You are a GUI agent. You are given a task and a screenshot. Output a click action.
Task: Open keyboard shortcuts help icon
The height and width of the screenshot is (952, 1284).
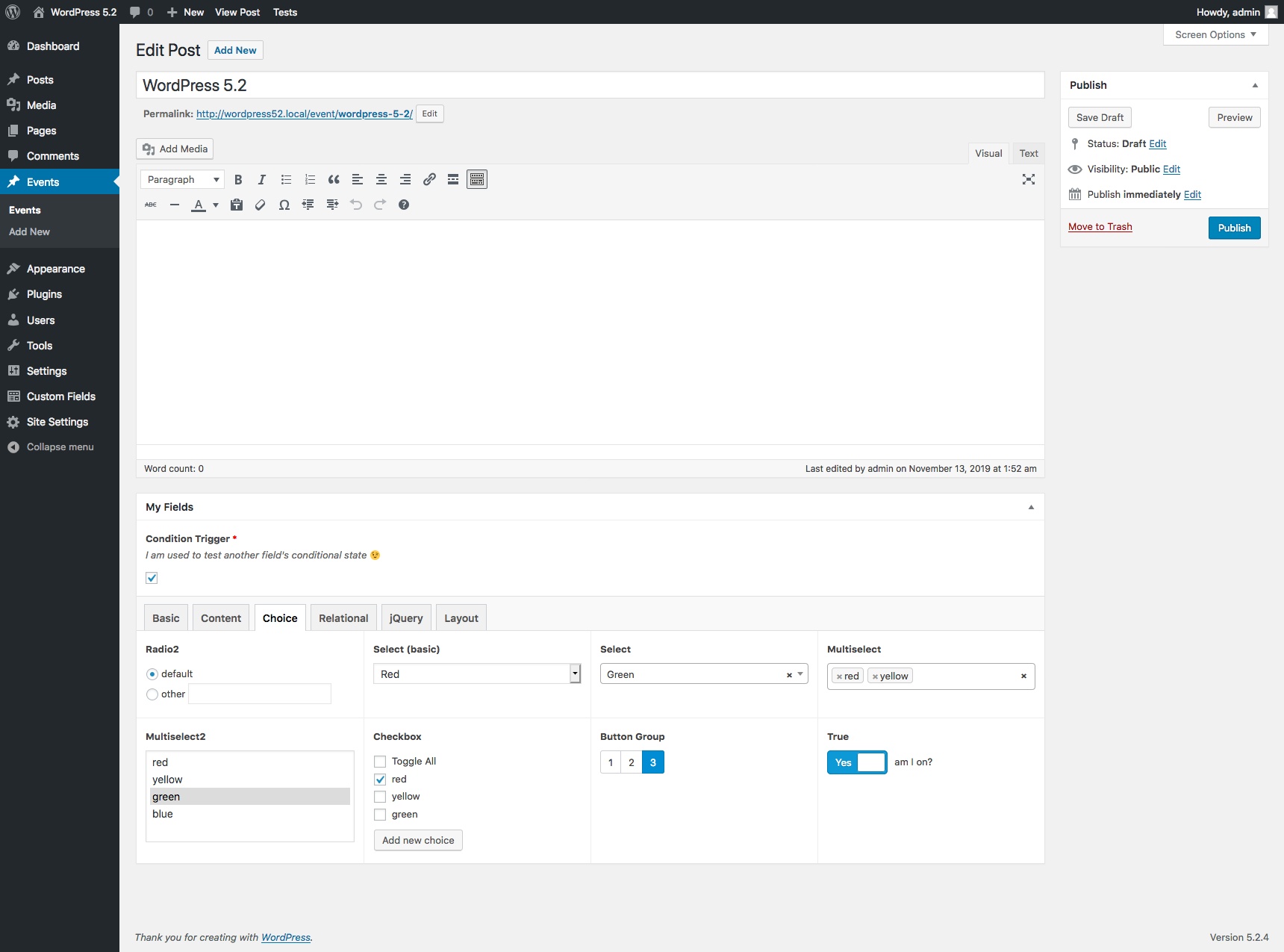point(404,205)
